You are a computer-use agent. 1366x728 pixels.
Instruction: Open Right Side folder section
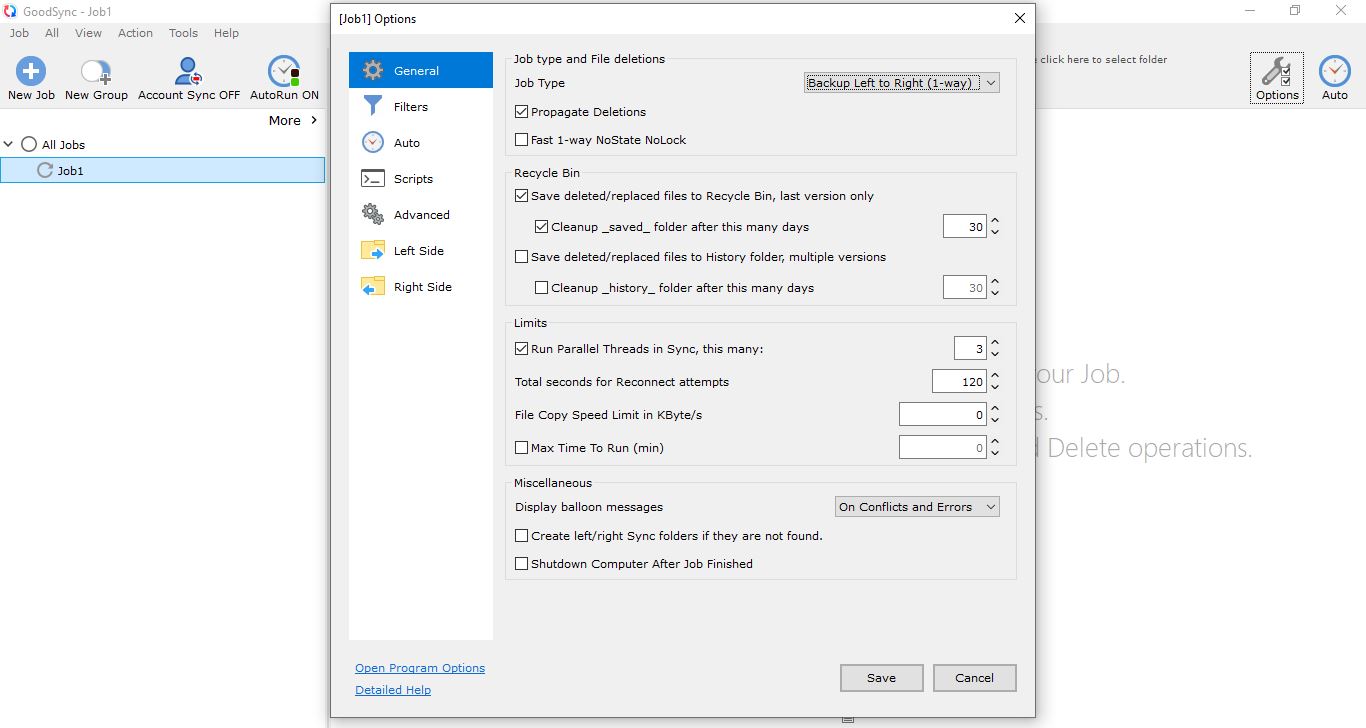tap(373, 287)
